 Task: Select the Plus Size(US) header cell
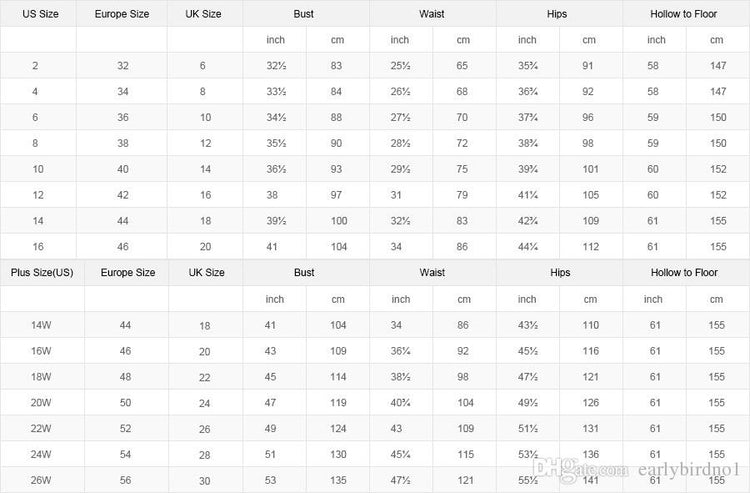42,273
